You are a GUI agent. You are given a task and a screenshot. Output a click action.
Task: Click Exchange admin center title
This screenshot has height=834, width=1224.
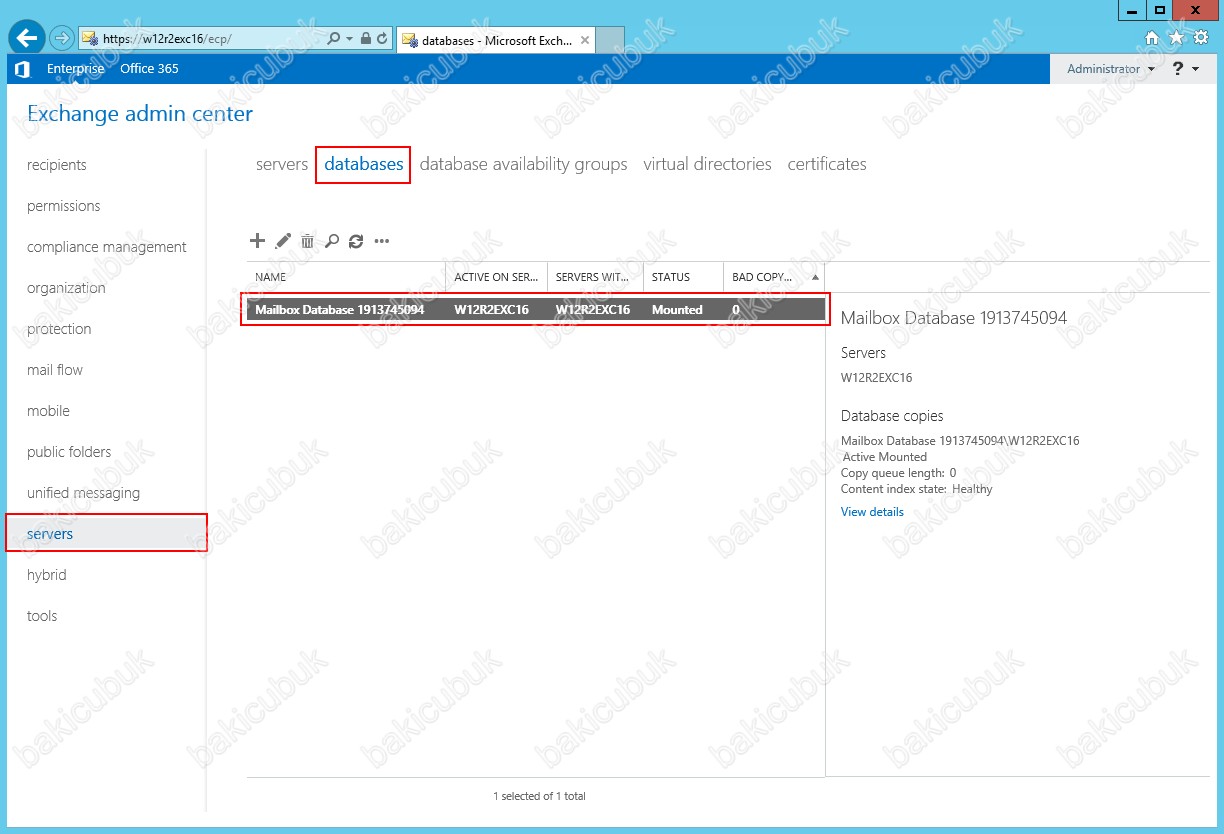point(140,114)
